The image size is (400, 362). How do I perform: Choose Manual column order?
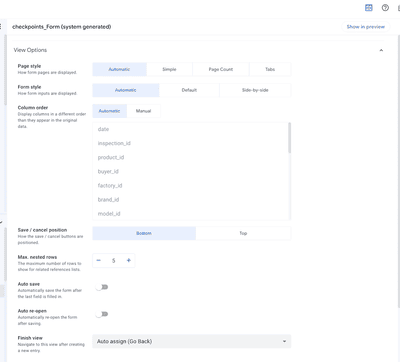point(143,111)
